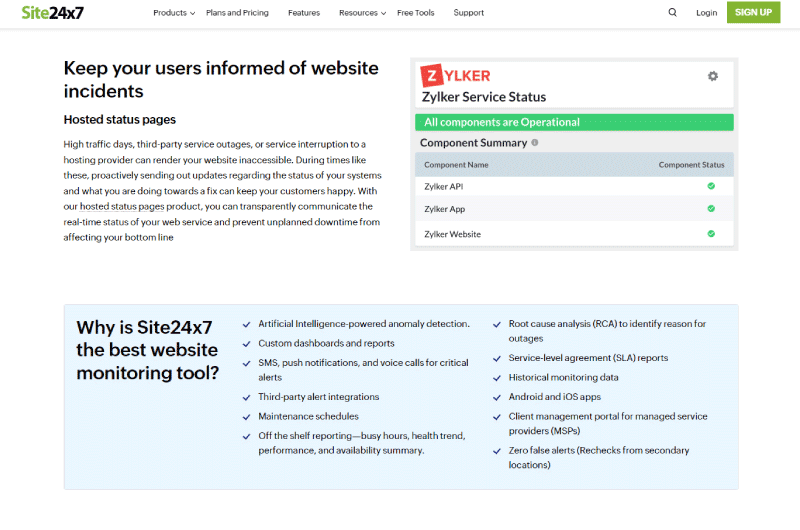Click the Zylker red Z logo
This screenshot has width=800, height=530.
click(x=431, y=75)
